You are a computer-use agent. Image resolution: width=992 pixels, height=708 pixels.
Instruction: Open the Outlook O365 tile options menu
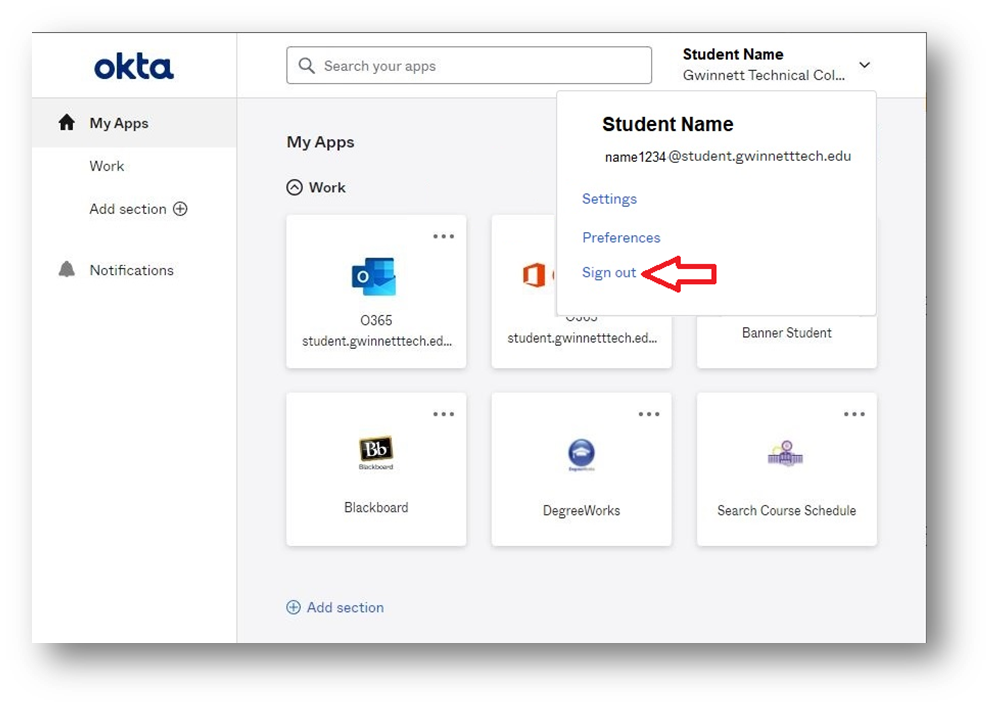click(x=443, y=236)
